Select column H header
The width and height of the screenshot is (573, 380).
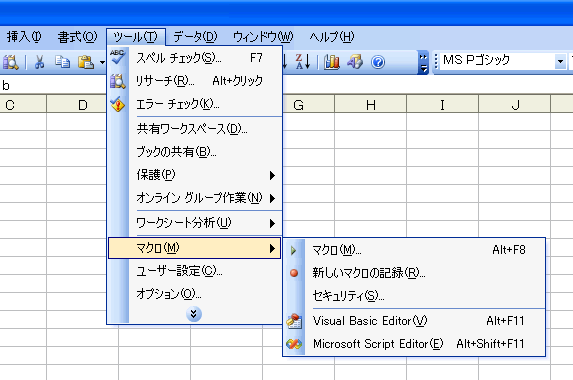371,105
